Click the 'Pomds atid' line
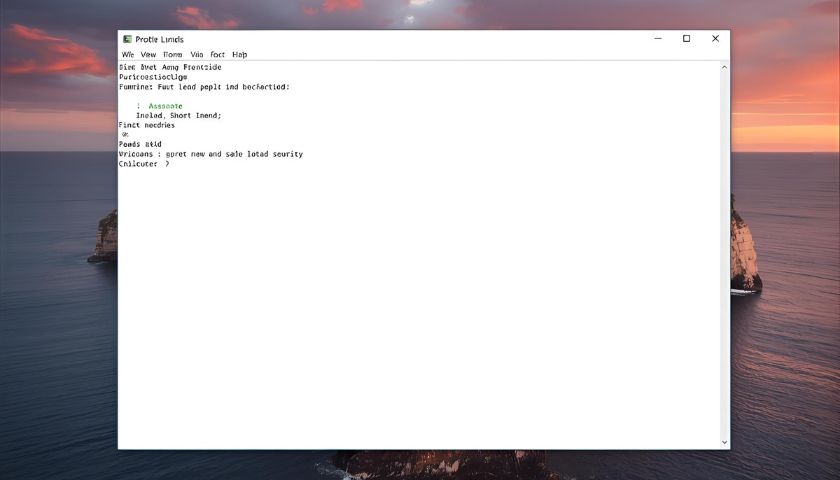The image size is (840, 480). [x=140, y=145]
